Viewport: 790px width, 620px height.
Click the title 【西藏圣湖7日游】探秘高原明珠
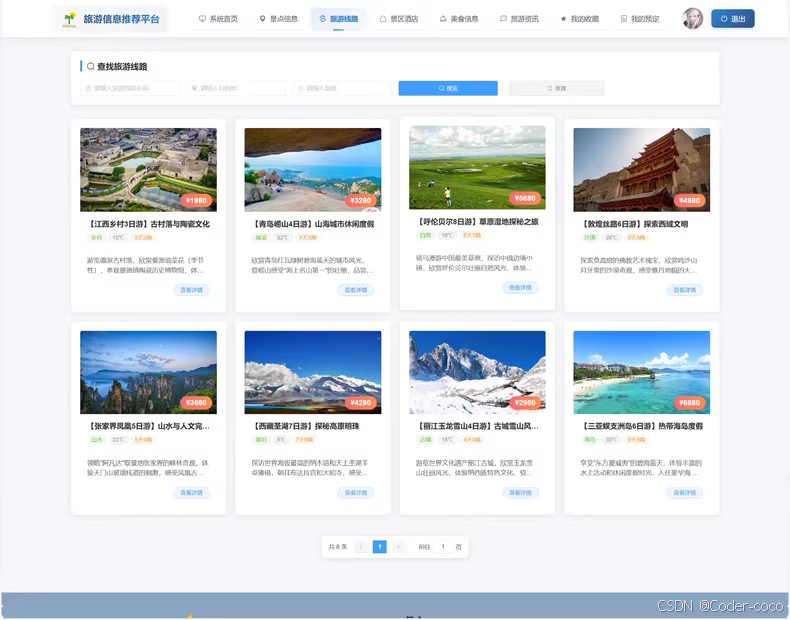pos(305,426)
